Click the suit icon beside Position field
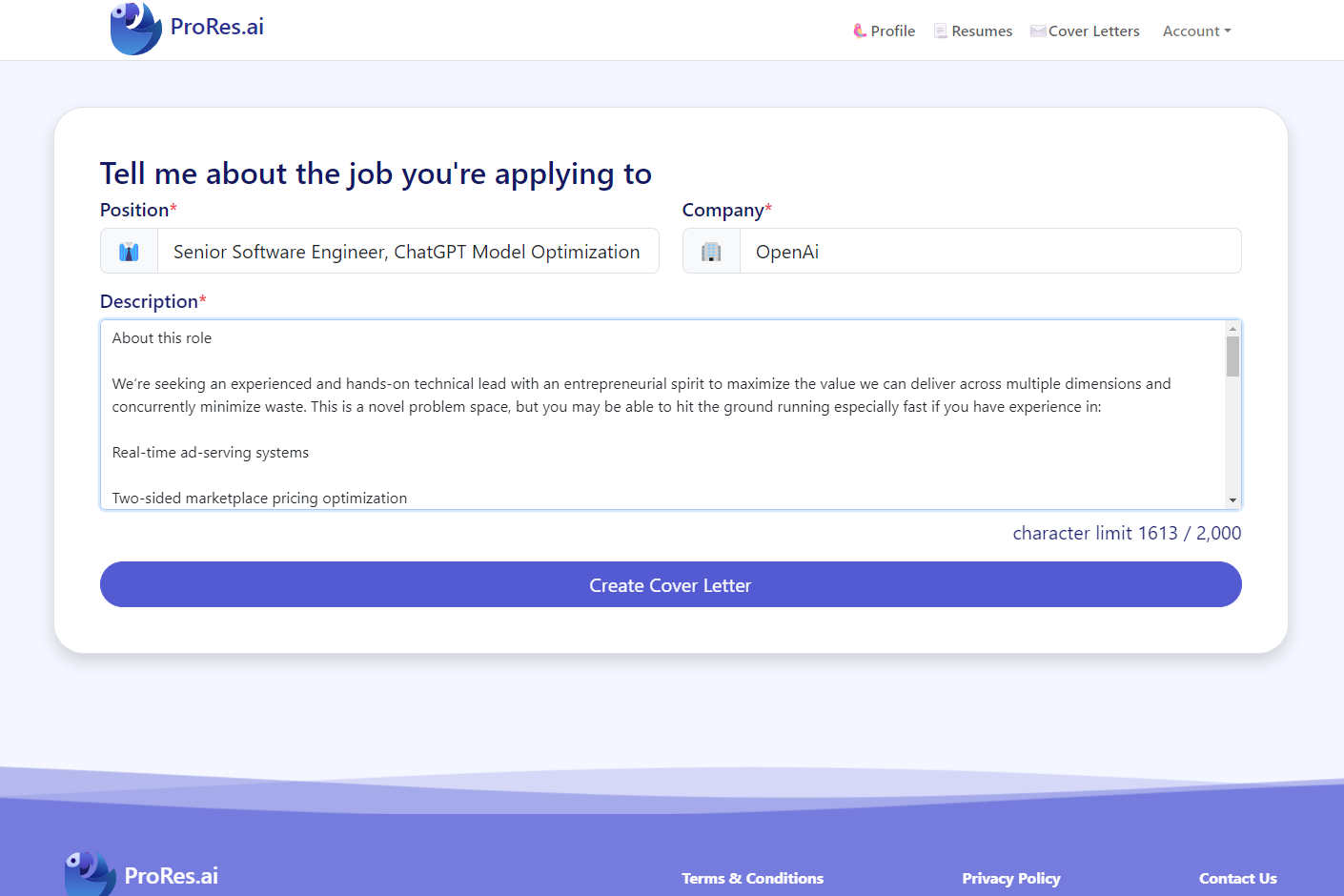Viewport: 1344px width, 896px height. click(x=129, y=252)
